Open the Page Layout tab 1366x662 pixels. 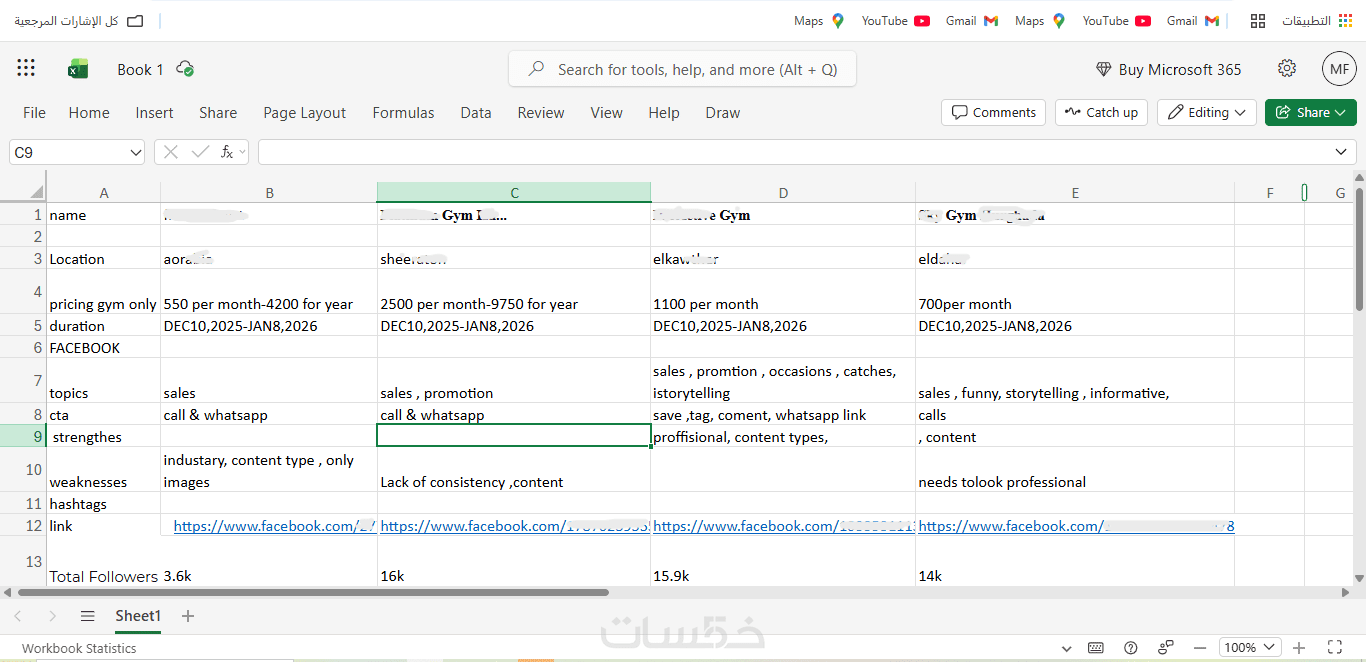point(304,113)
